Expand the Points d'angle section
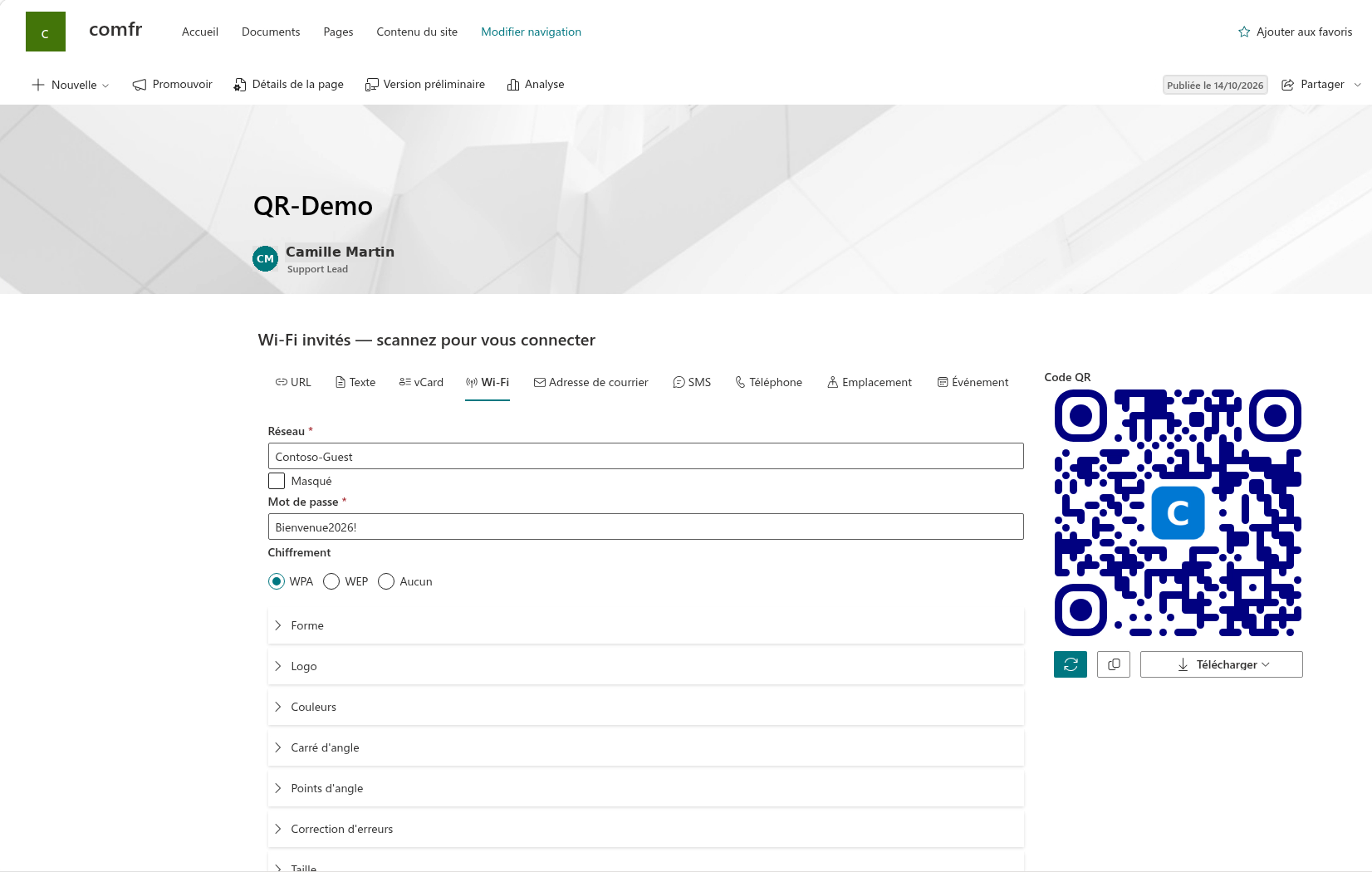This screenshot has width=1372, height=872. coord(645,788)
